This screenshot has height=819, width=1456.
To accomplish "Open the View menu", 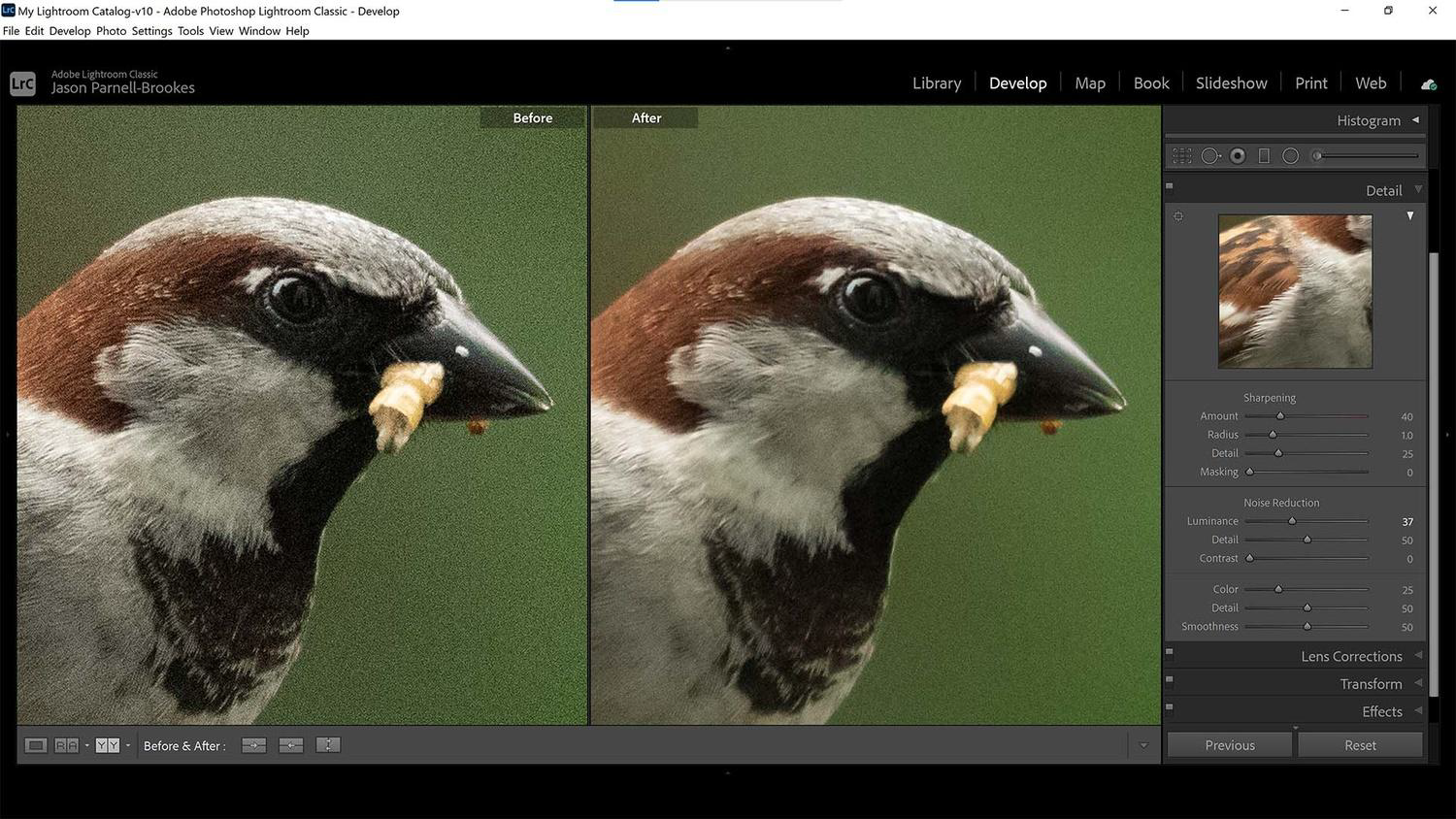I will point(221,31).
